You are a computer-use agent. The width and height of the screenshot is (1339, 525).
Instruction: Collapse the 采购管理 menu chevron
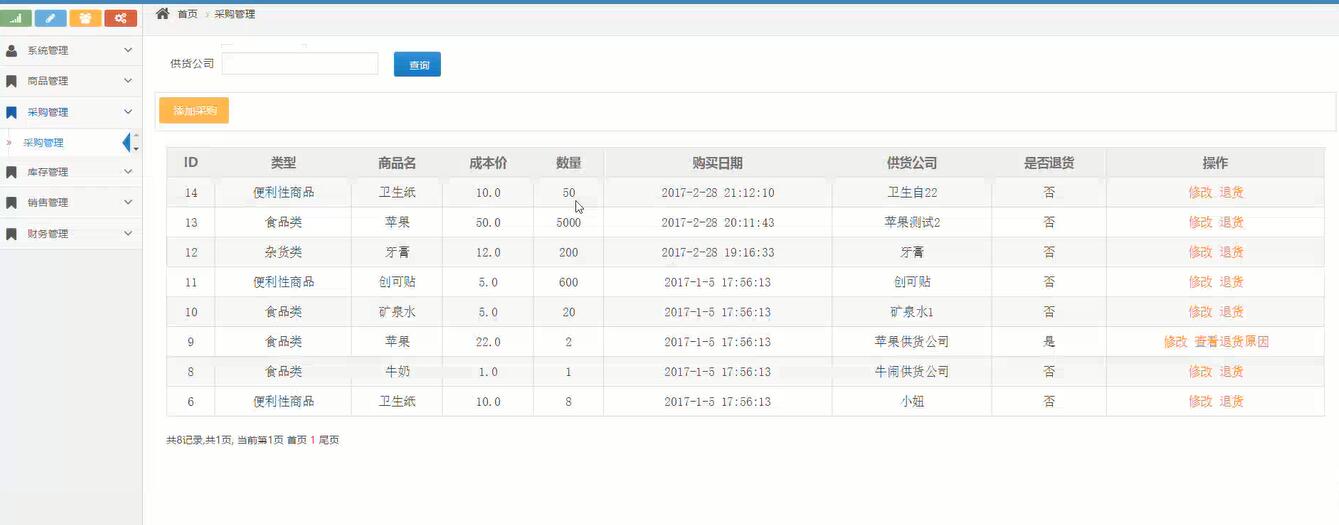click(128, 112)
